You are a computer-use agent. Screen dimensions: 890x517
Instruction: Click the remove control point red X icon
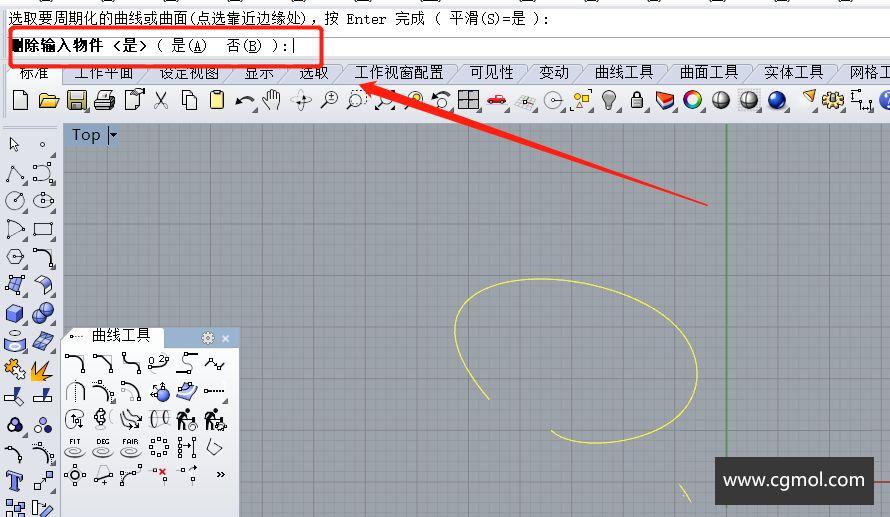159,476
